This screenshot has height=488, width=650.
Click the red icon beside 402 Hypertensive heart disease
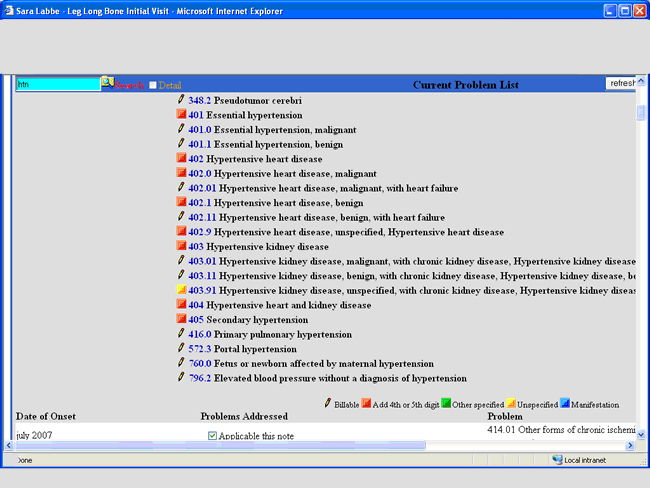pos(181,158)
